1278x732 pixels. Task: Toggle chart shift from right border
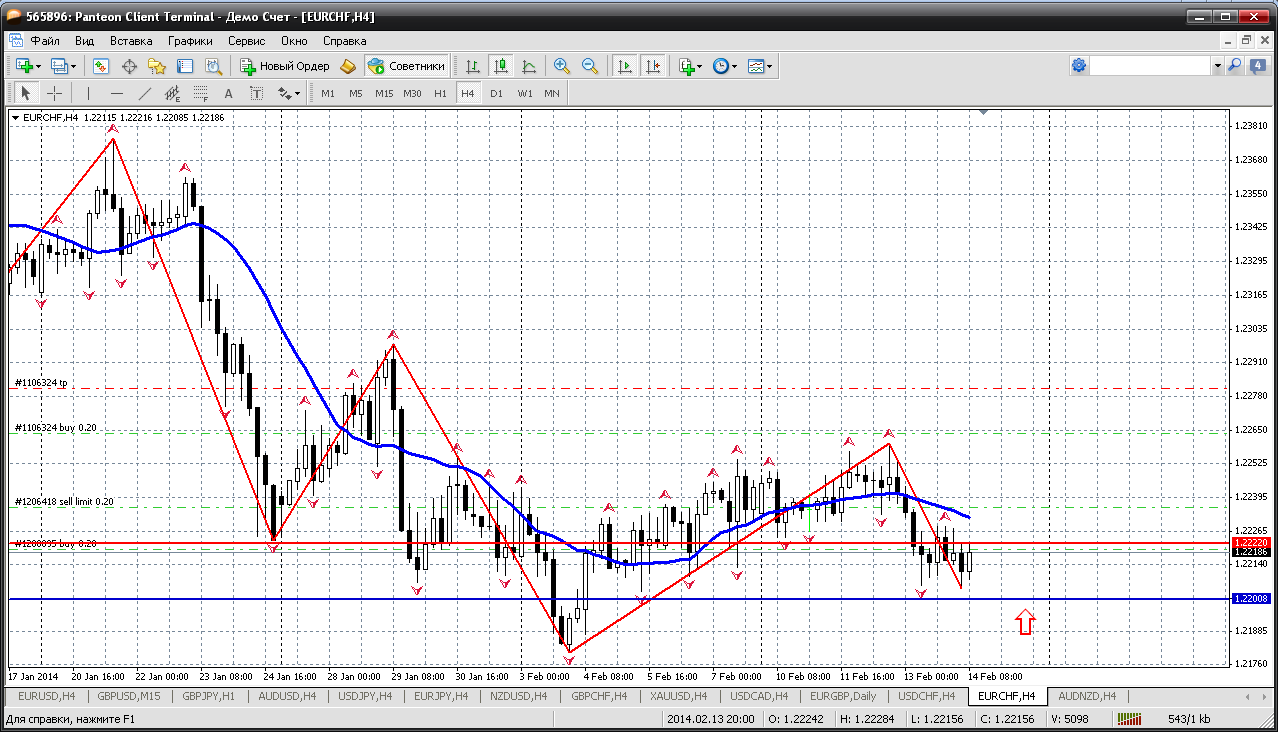coord(653,66)
